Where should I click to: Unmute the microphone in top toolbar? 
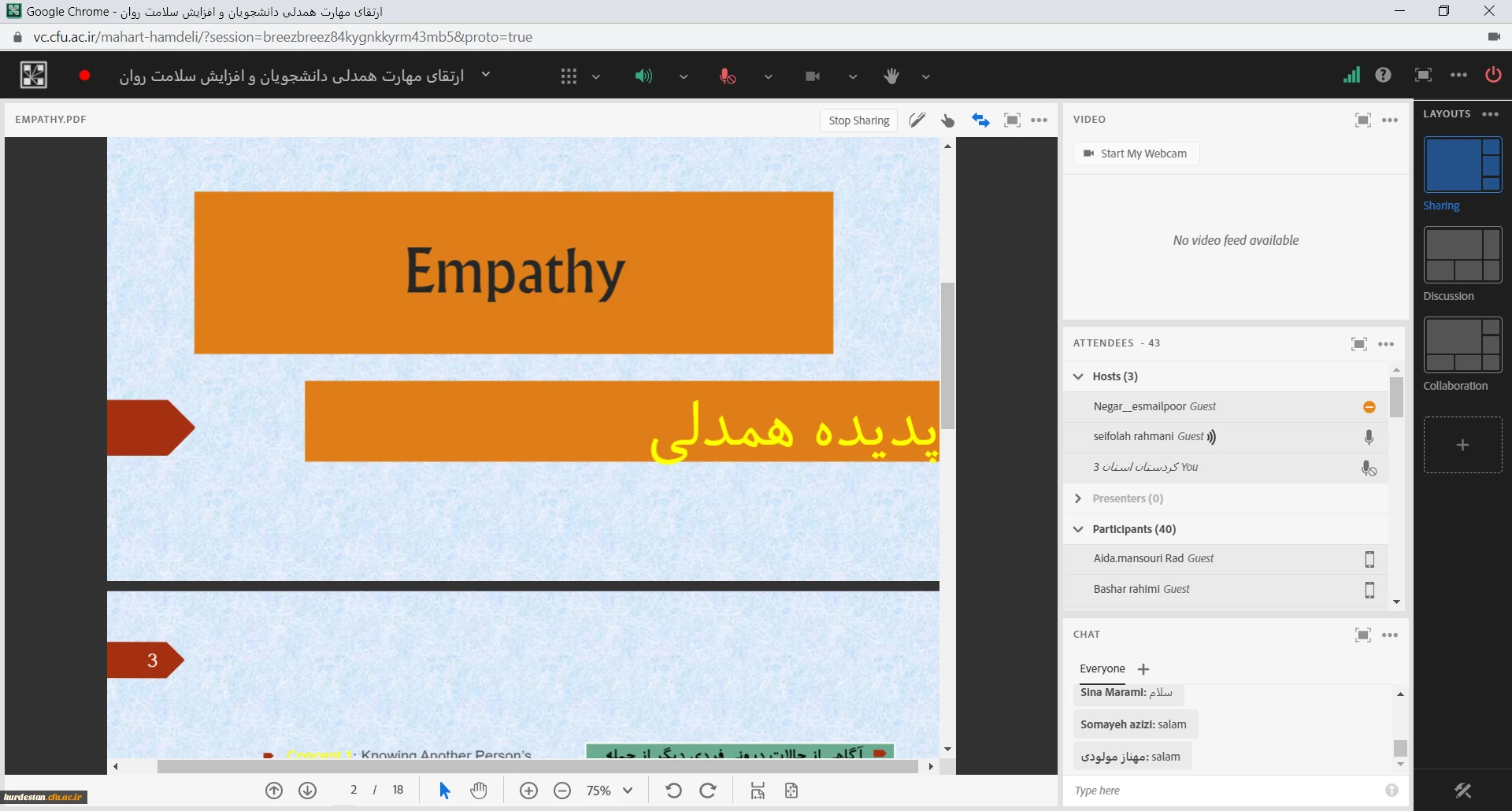pyautogui.click(x=727, y=76)
